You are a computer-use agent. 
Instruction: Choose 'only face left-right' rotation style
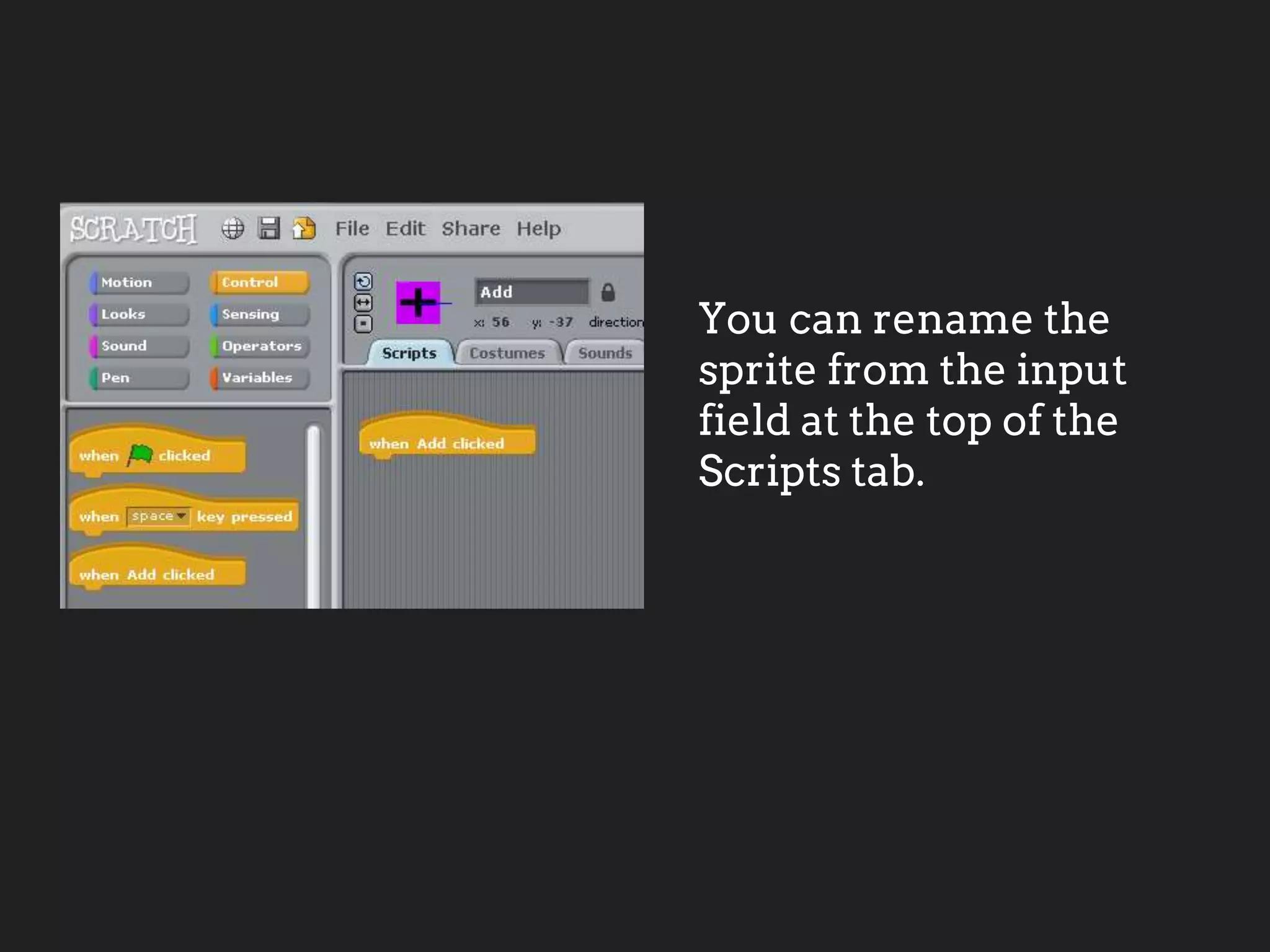(363, 303)
